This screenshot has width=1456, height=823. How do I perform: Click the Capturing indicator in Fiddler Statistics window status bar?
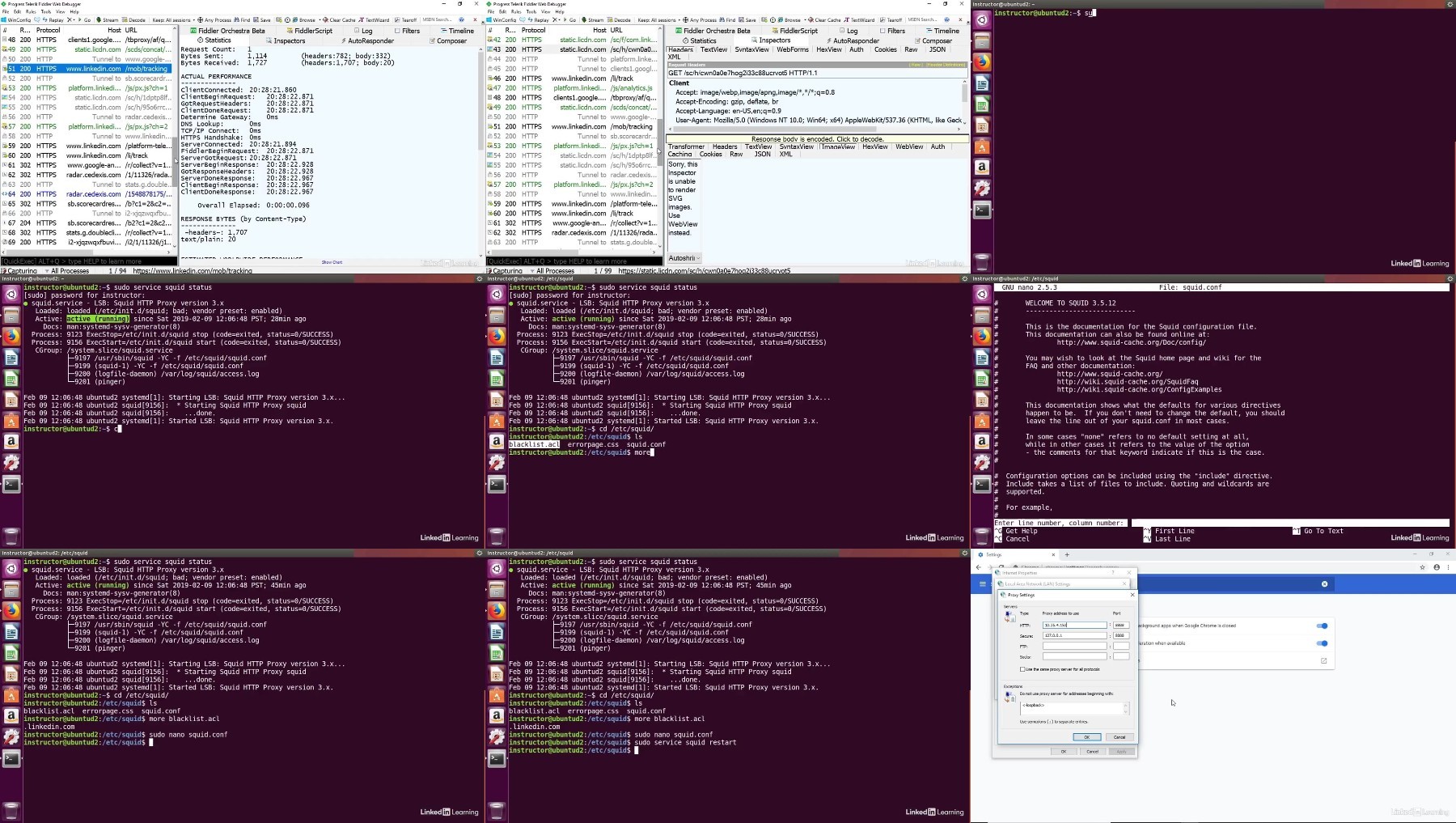(x=19, y=270)
